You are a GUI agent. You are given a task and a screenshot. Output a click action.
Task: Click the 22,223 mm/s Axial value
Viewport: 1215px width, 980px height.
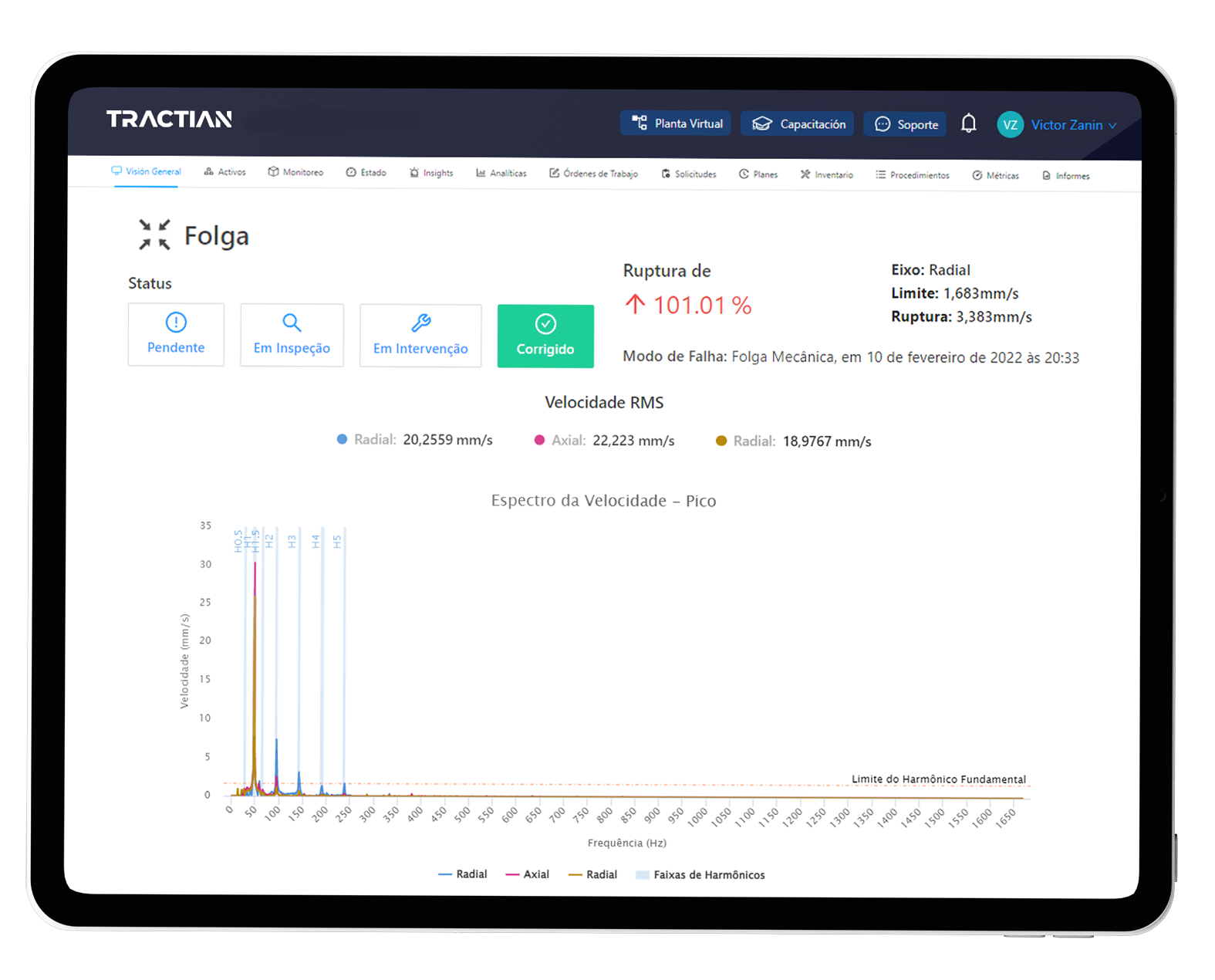point(633,441)
